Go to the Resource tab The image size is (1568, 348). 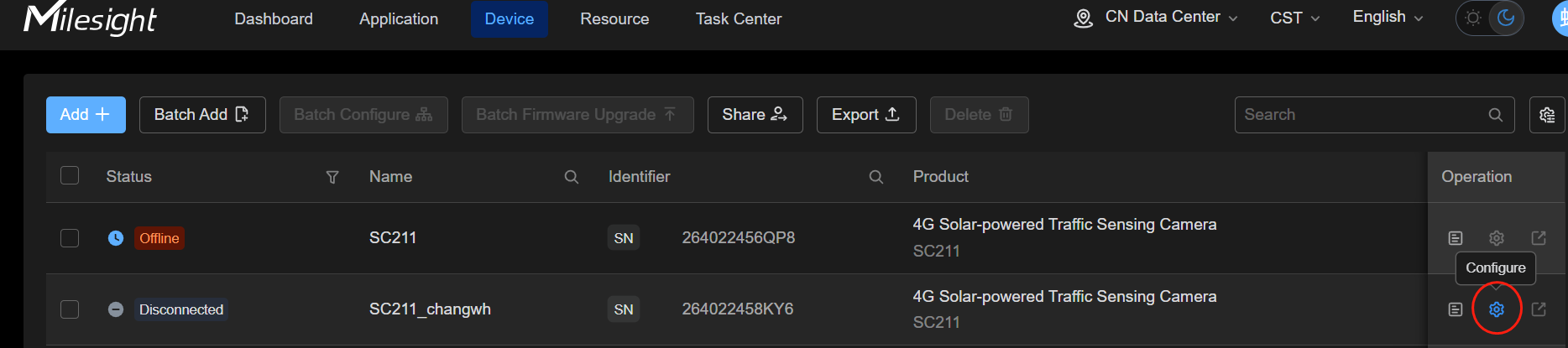(614, 18)
